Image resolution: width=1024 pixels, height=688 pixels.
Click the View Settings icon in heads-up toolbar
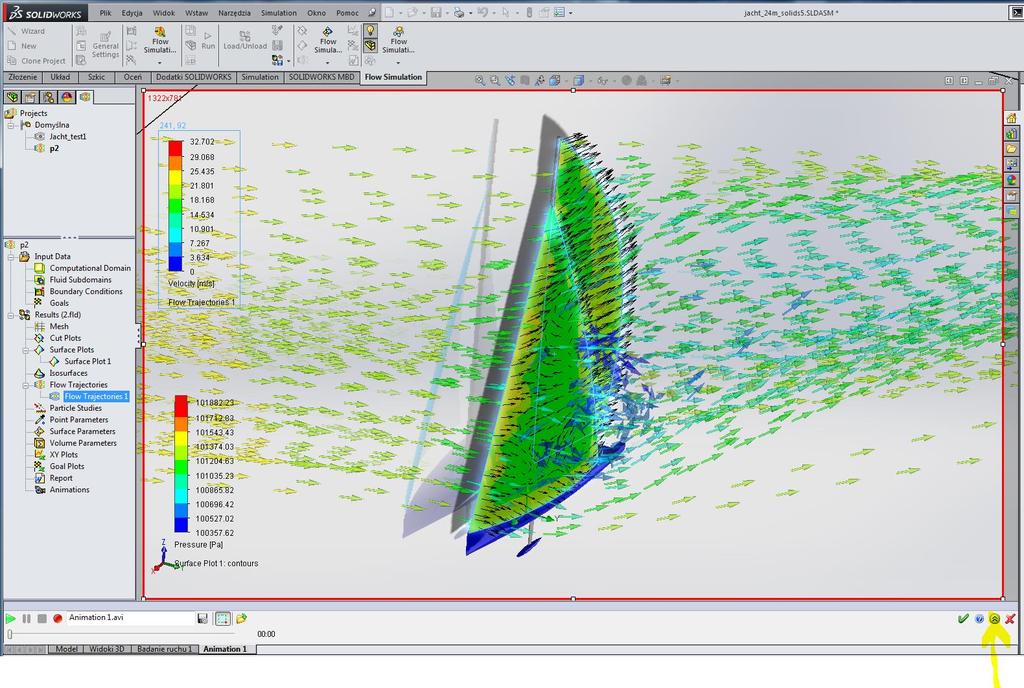point(665,80)
